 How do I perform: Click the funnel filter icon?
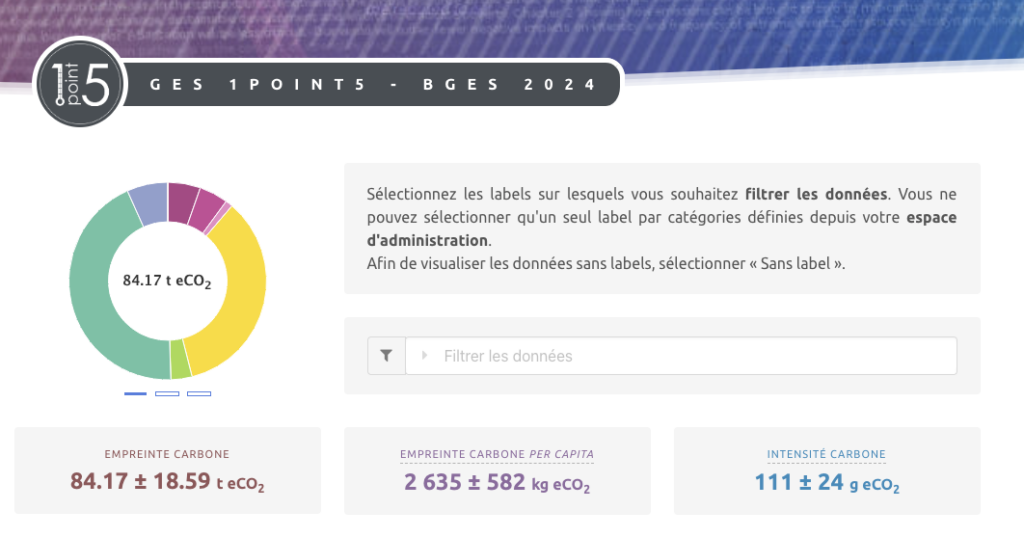click(x=386, y=356)
